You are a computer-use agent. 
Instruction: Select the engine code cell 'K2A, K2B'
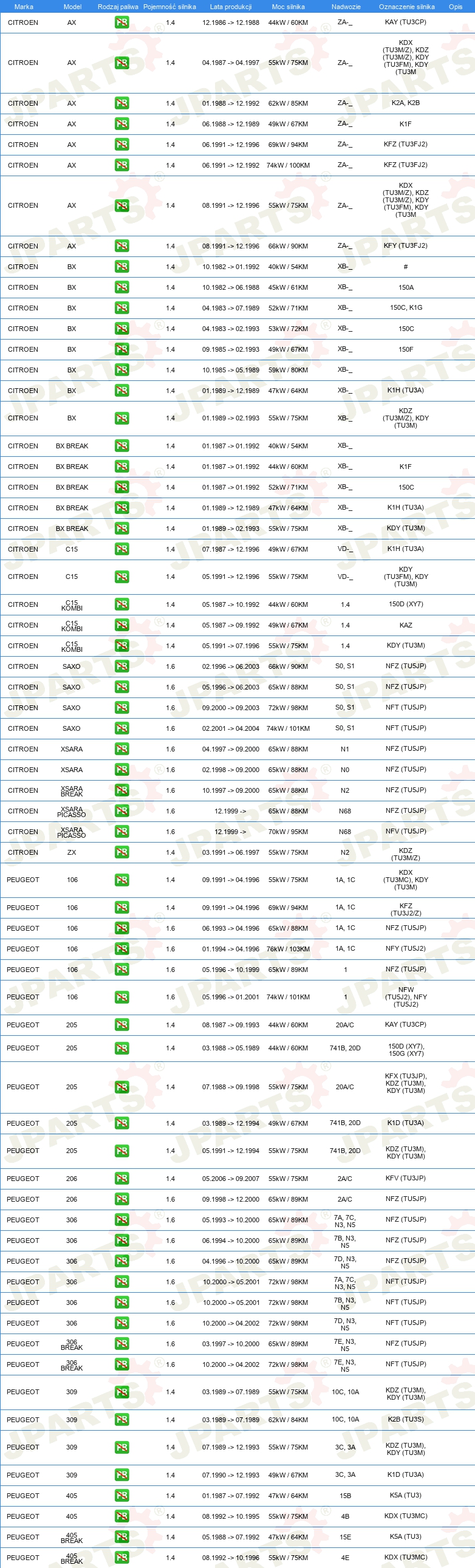click(406, 103)
